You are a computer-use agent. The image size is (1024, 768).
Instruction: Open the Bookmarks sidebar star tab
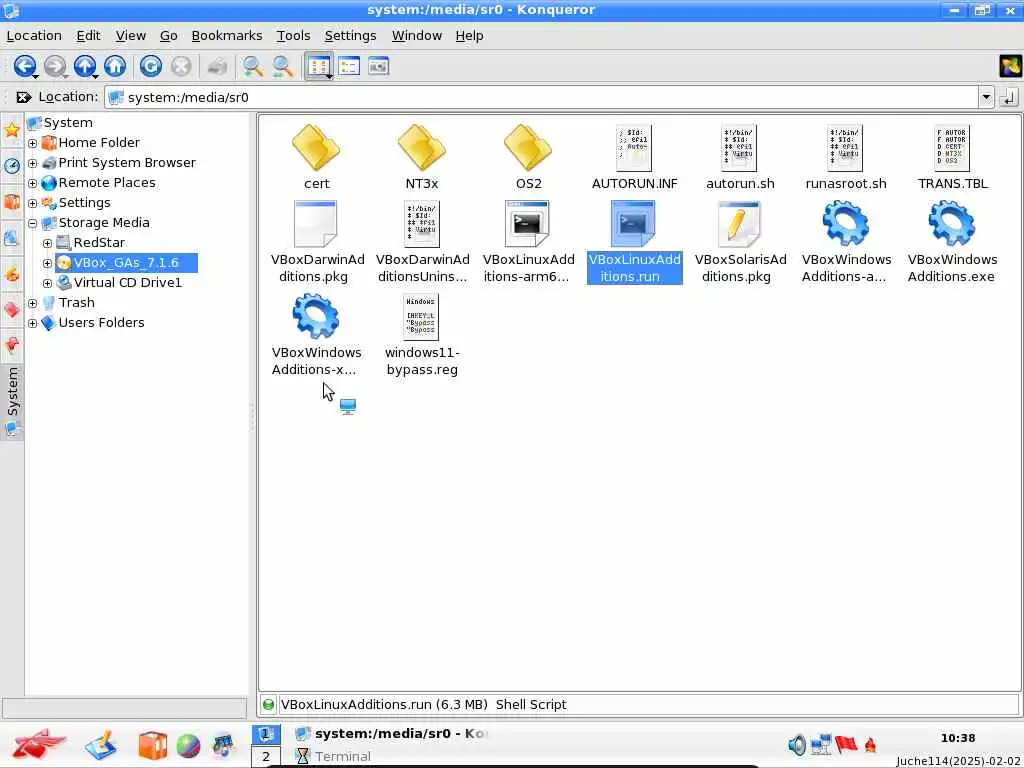pos(12,130)
